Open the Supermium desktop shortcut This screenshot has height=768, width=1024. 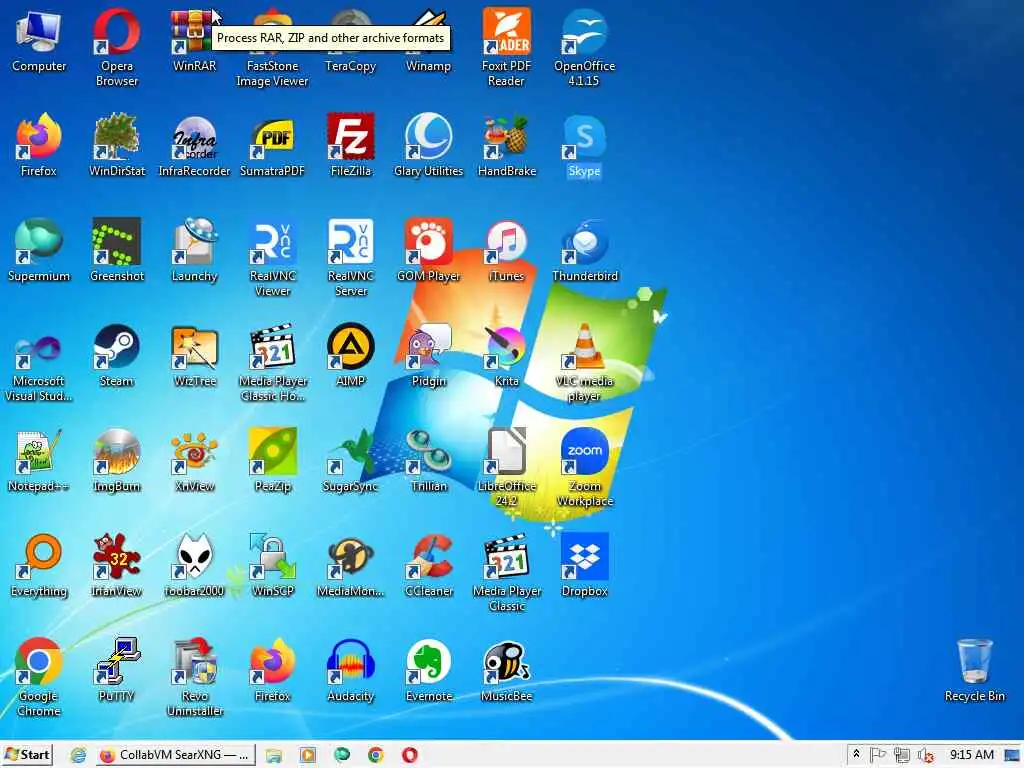[x=39, y=250]
